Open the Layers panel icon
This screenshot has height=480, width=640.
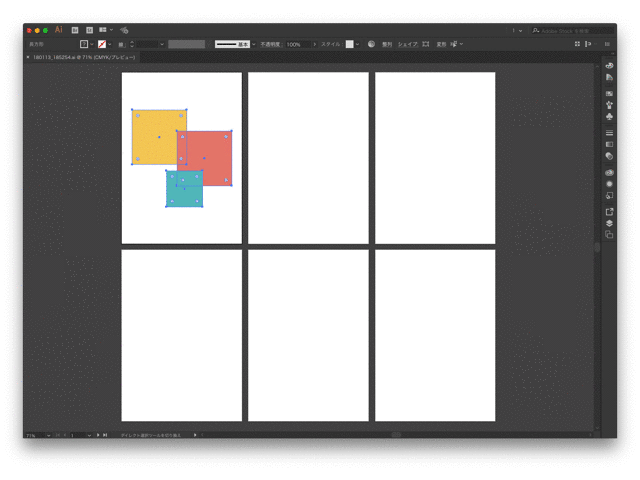click(610, 223)
